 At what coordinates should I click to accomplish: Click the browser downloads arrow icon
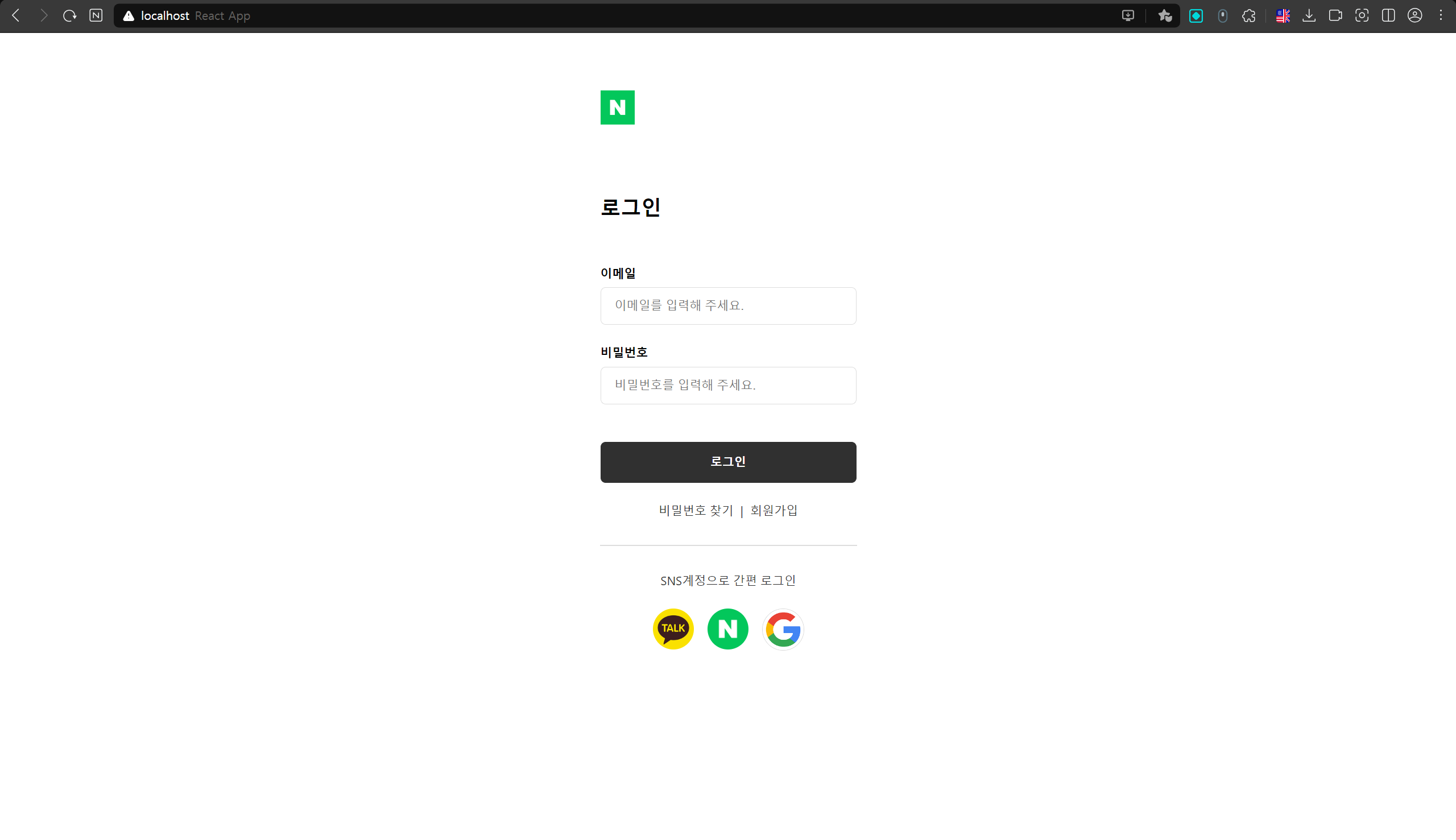[1309, 15]
